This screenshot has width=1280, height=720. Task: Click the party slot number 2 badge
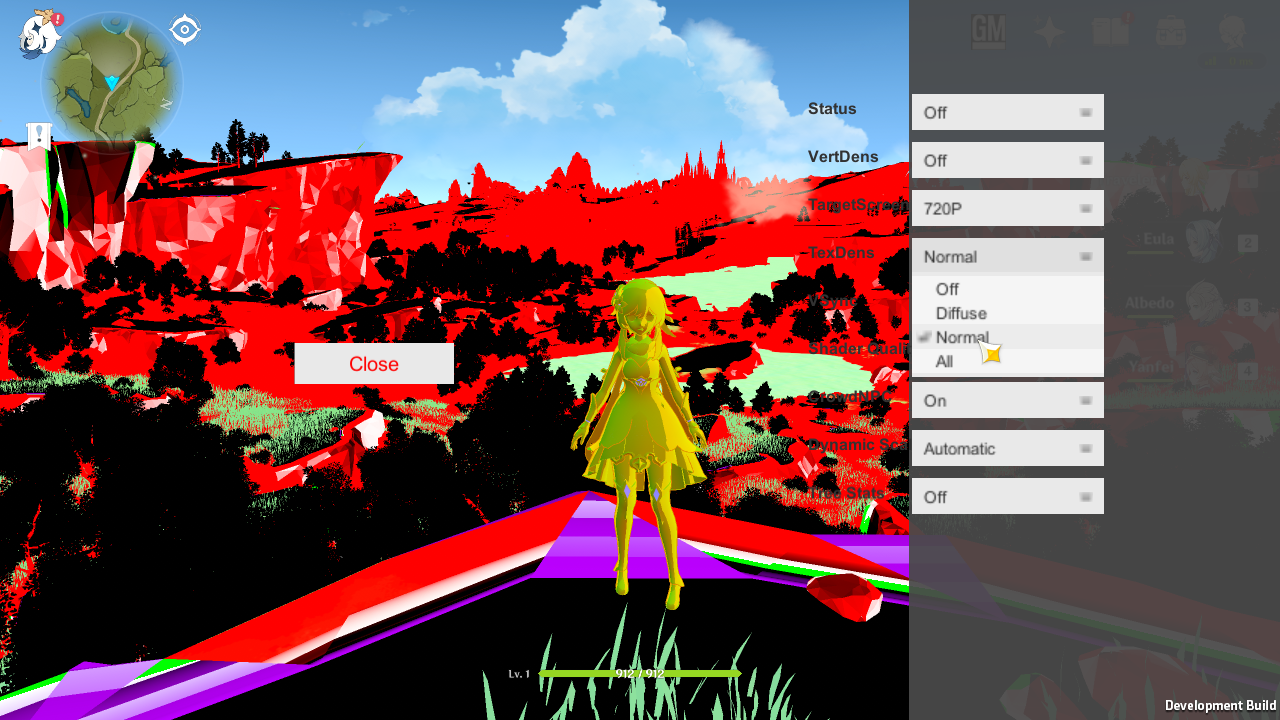1247,244
